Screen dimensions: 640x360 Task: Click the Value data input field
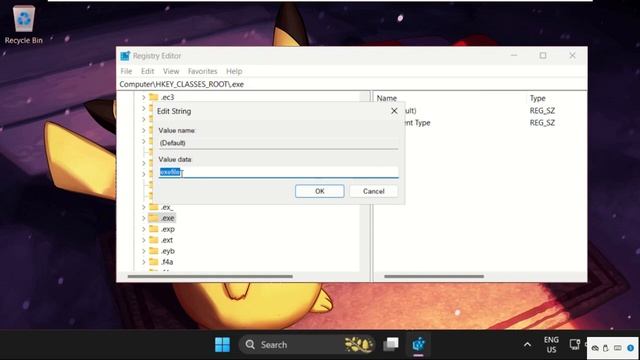(x=278, y=172)
